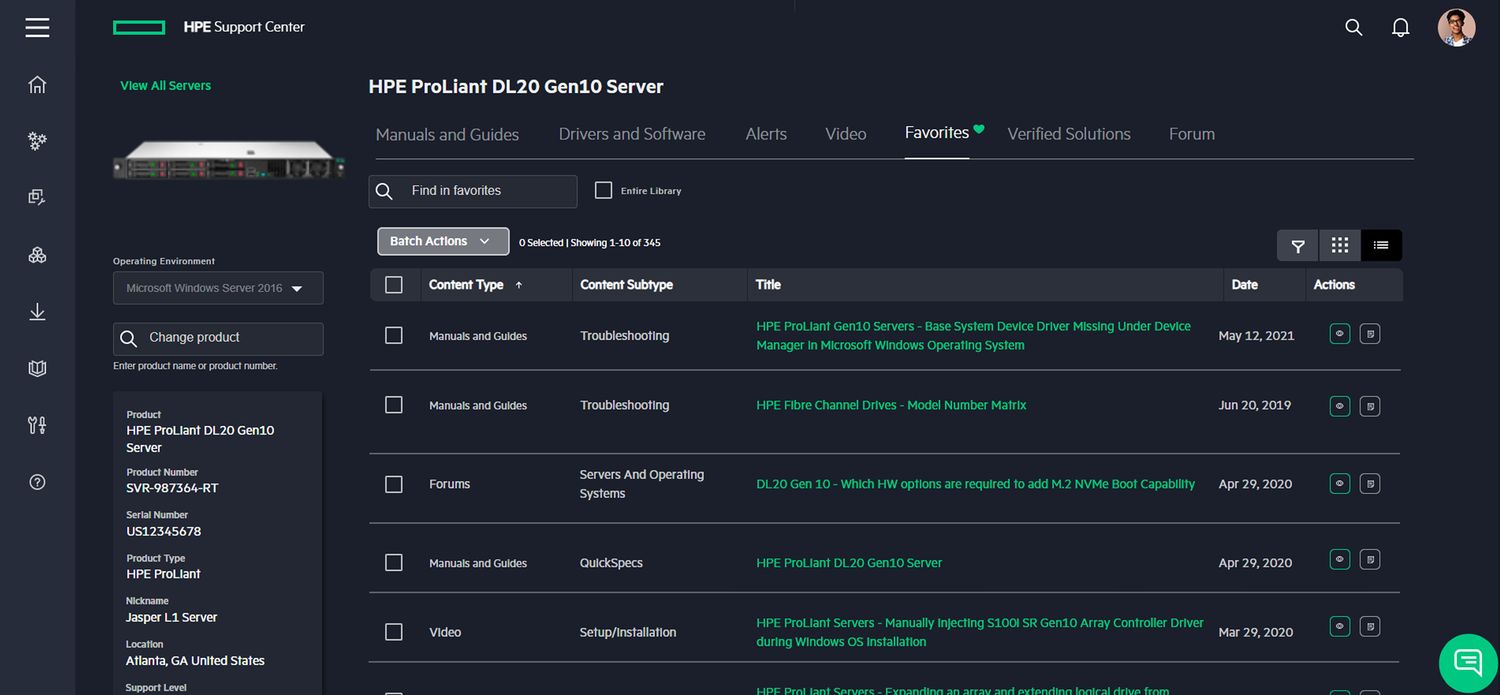This screenshot has height=695, width=1500.
Task: Open the top bar search icon
Action: click(x=1354, y=28)
